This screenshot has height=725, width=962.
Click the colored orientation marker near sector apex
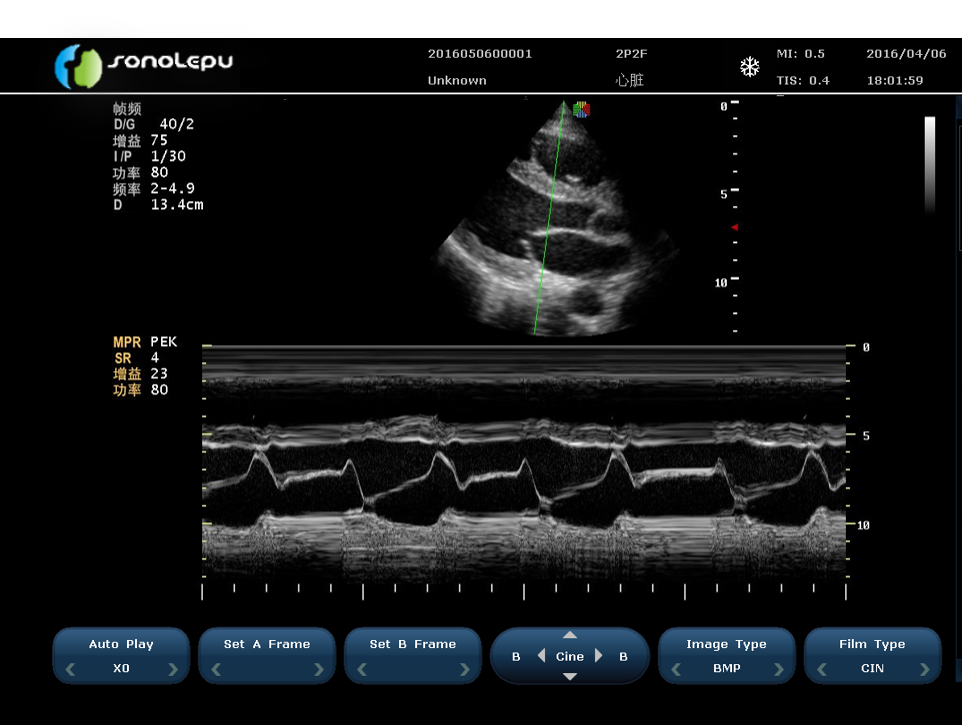click(581, 110)
